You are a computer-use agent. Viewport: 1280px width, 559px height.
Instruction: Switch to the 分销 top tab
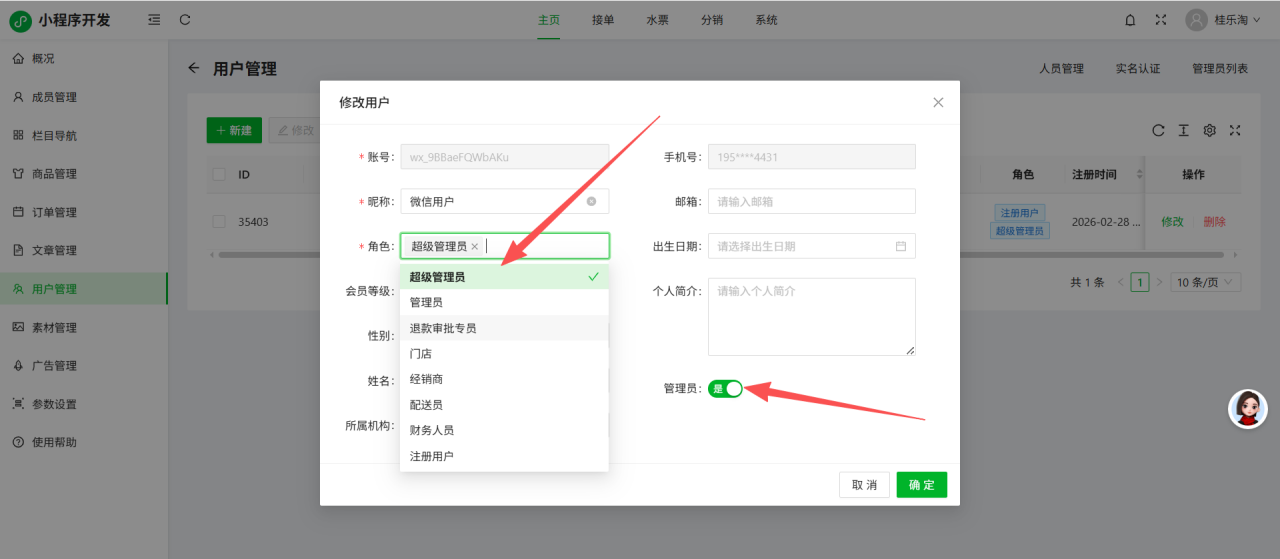(712, 20)
